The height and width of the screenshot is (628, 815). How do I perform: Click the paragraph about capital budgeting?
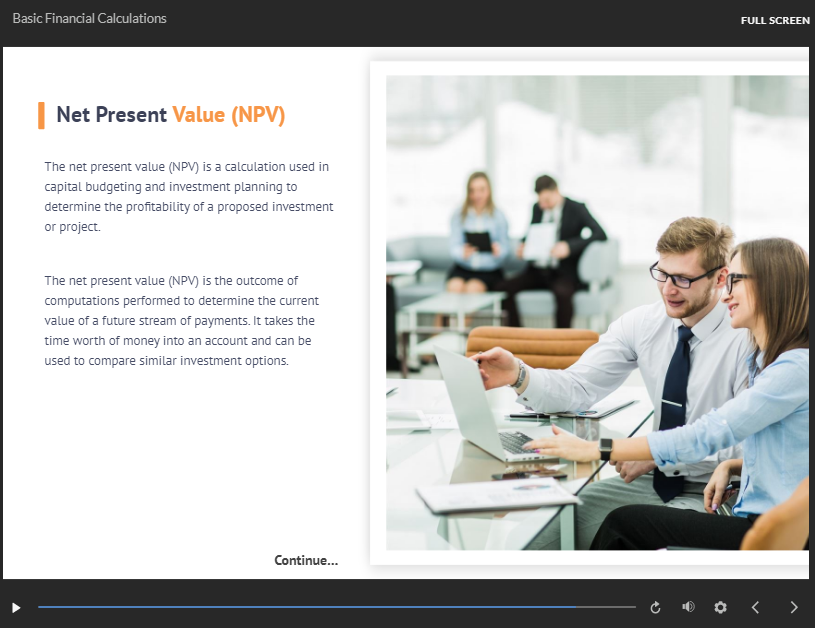pyautogui.click(x=189, y=197)
